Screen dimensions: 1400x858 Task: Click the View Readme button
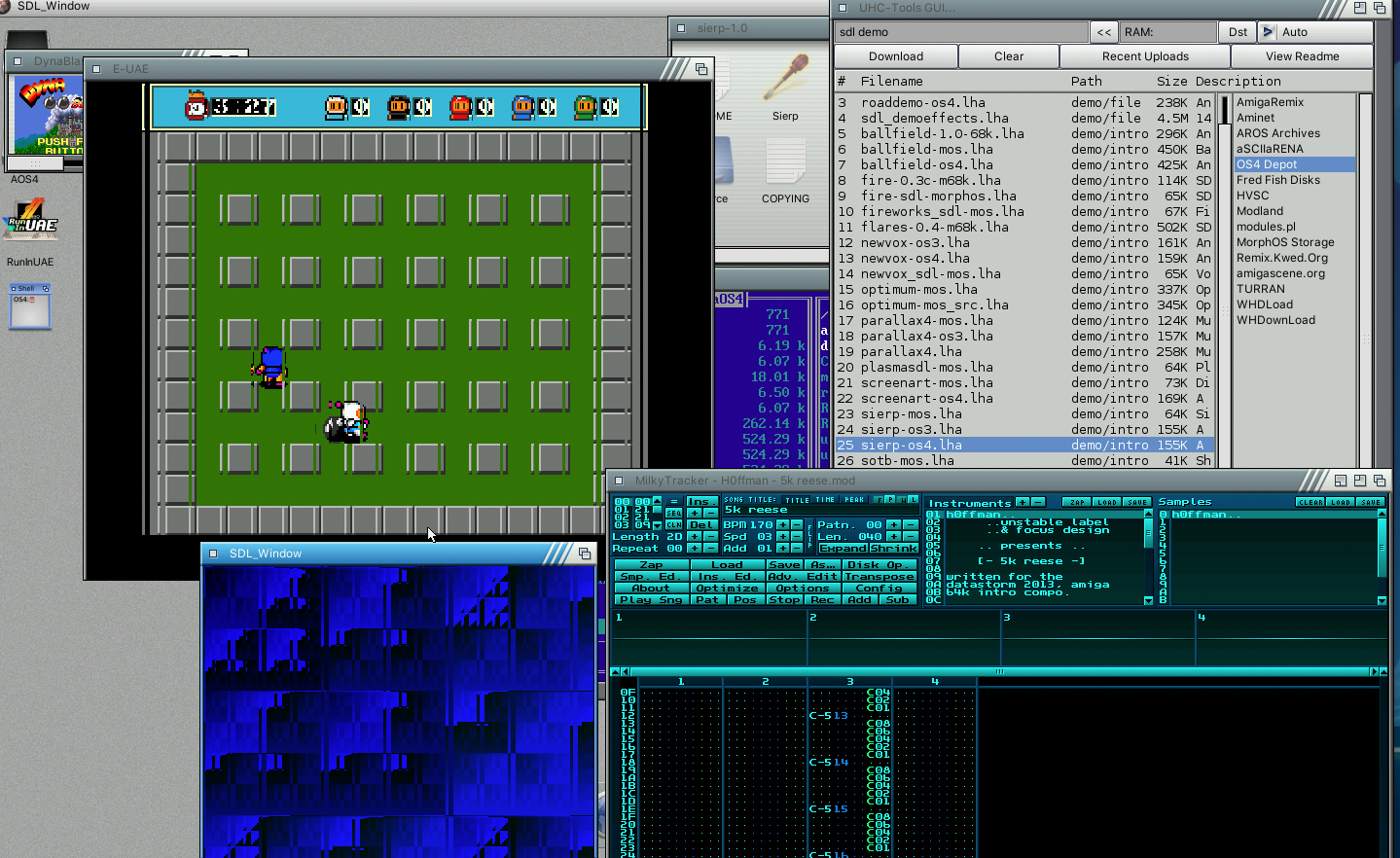1302,56
